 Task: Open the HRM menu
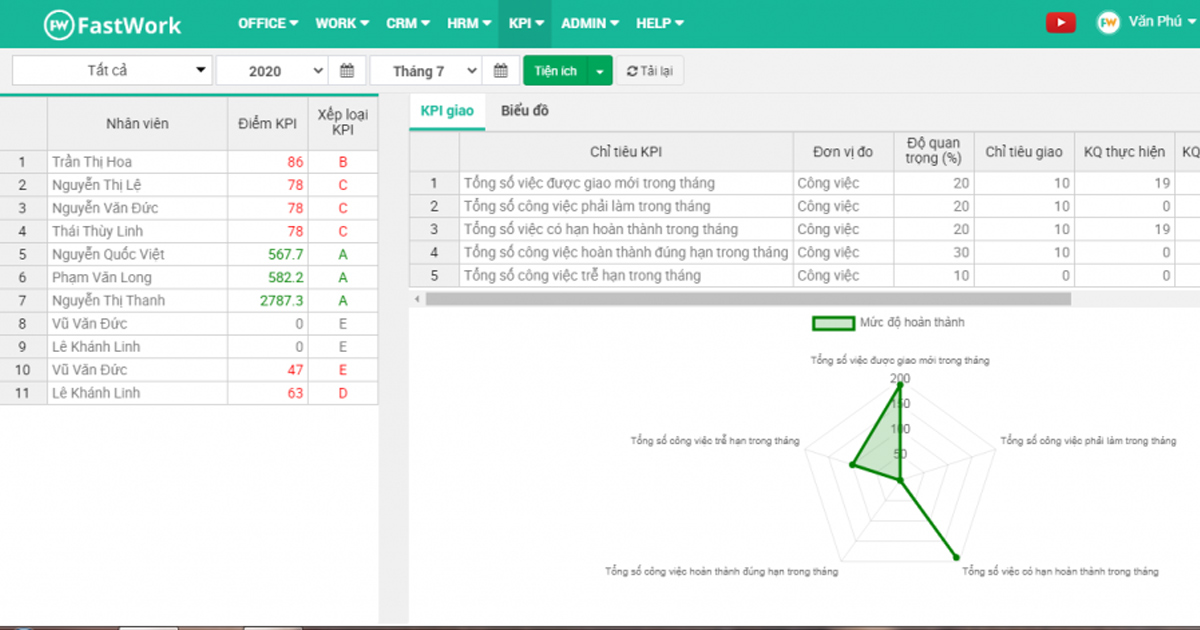point(469,23)
